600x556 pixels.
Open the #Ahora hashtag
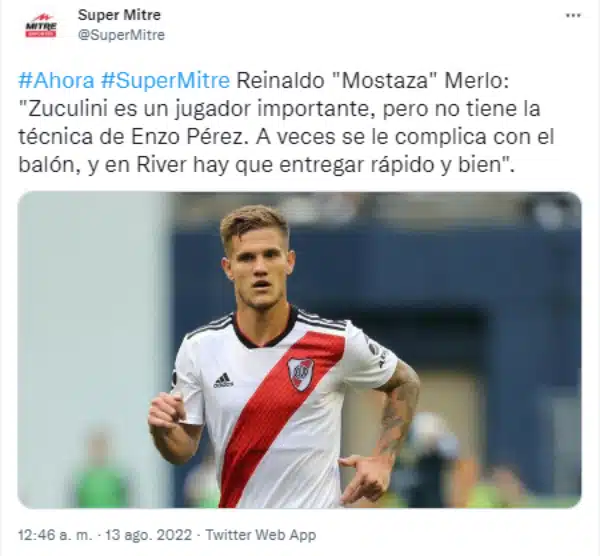tap(56, 80)
